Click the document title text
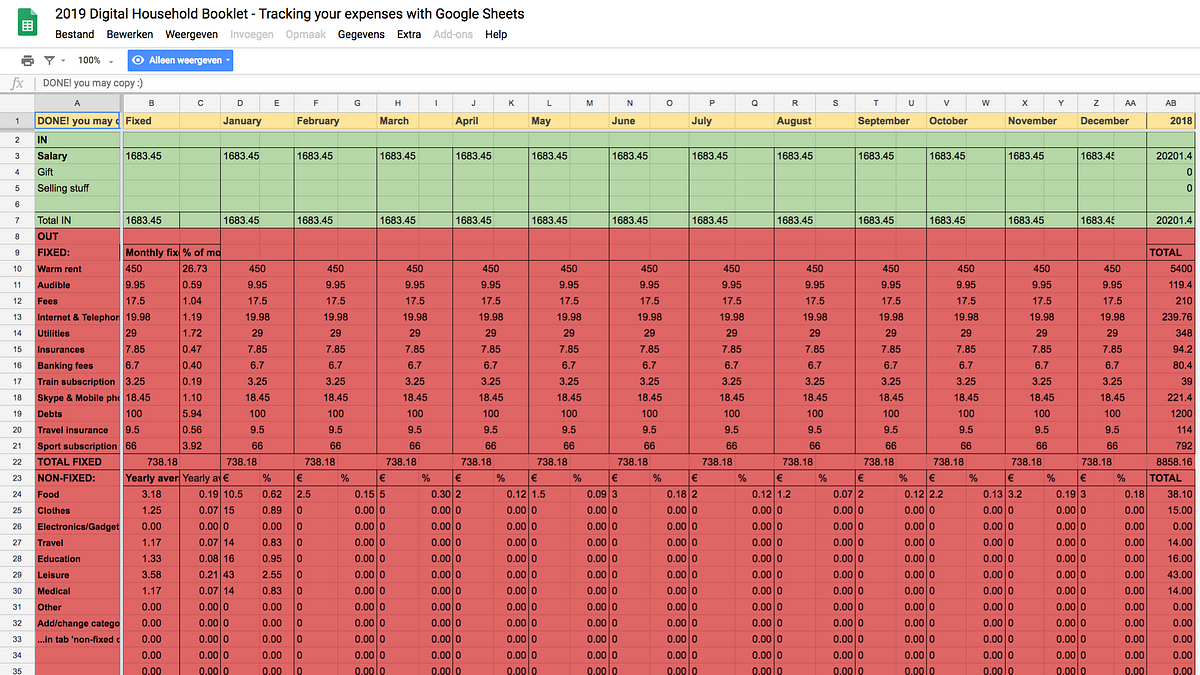This screenshot has height=675, width=1200. [x=290, y=14]
